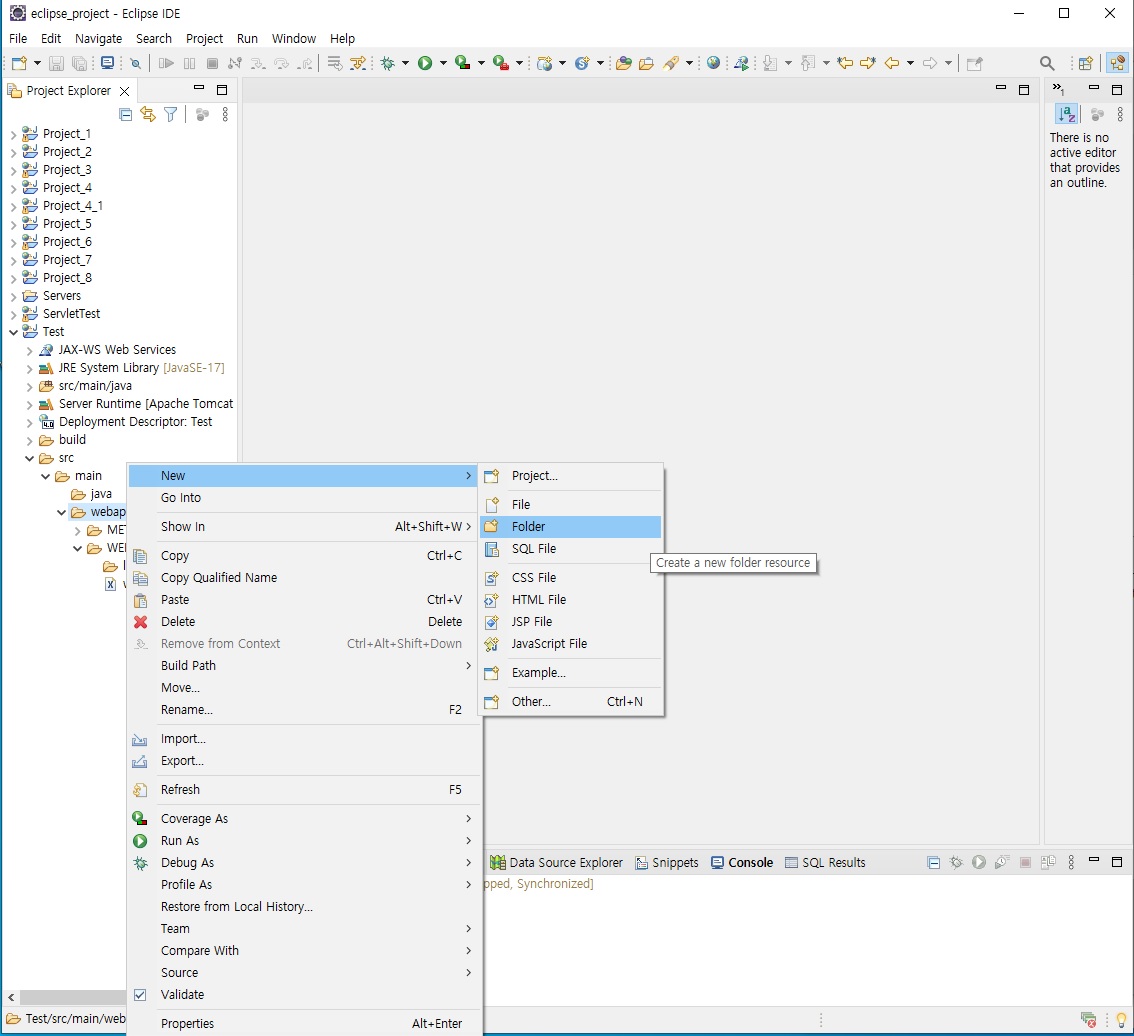The width and height of the screenshot is (1134, 1036).
Task: Click the Create Dynamic Web Project icon
Action: (x=545, y=63)
